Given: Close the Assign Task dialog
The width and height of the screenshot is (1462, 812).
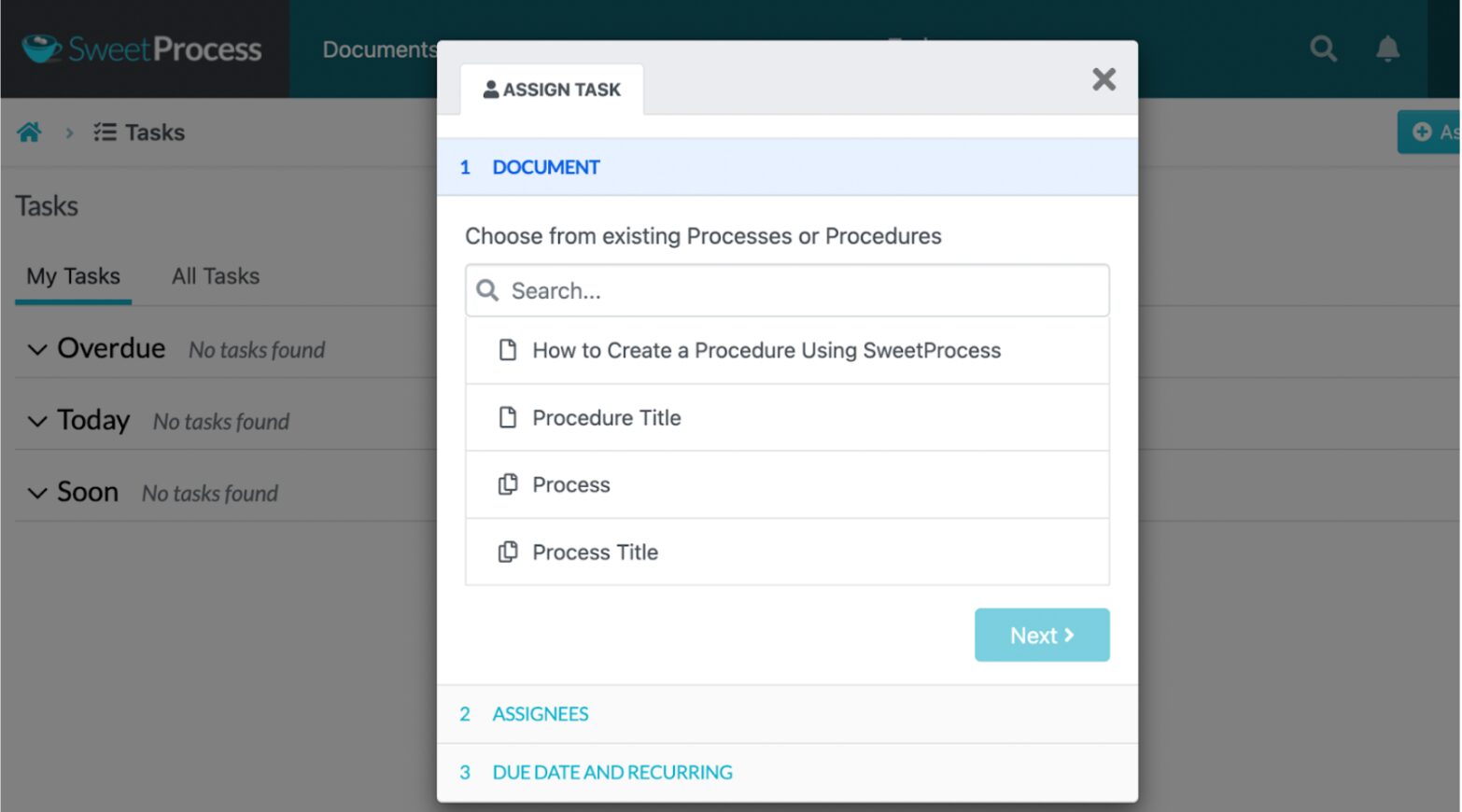Looking at the screenshot, I should pyautogui.click(x=1104, y=79).
